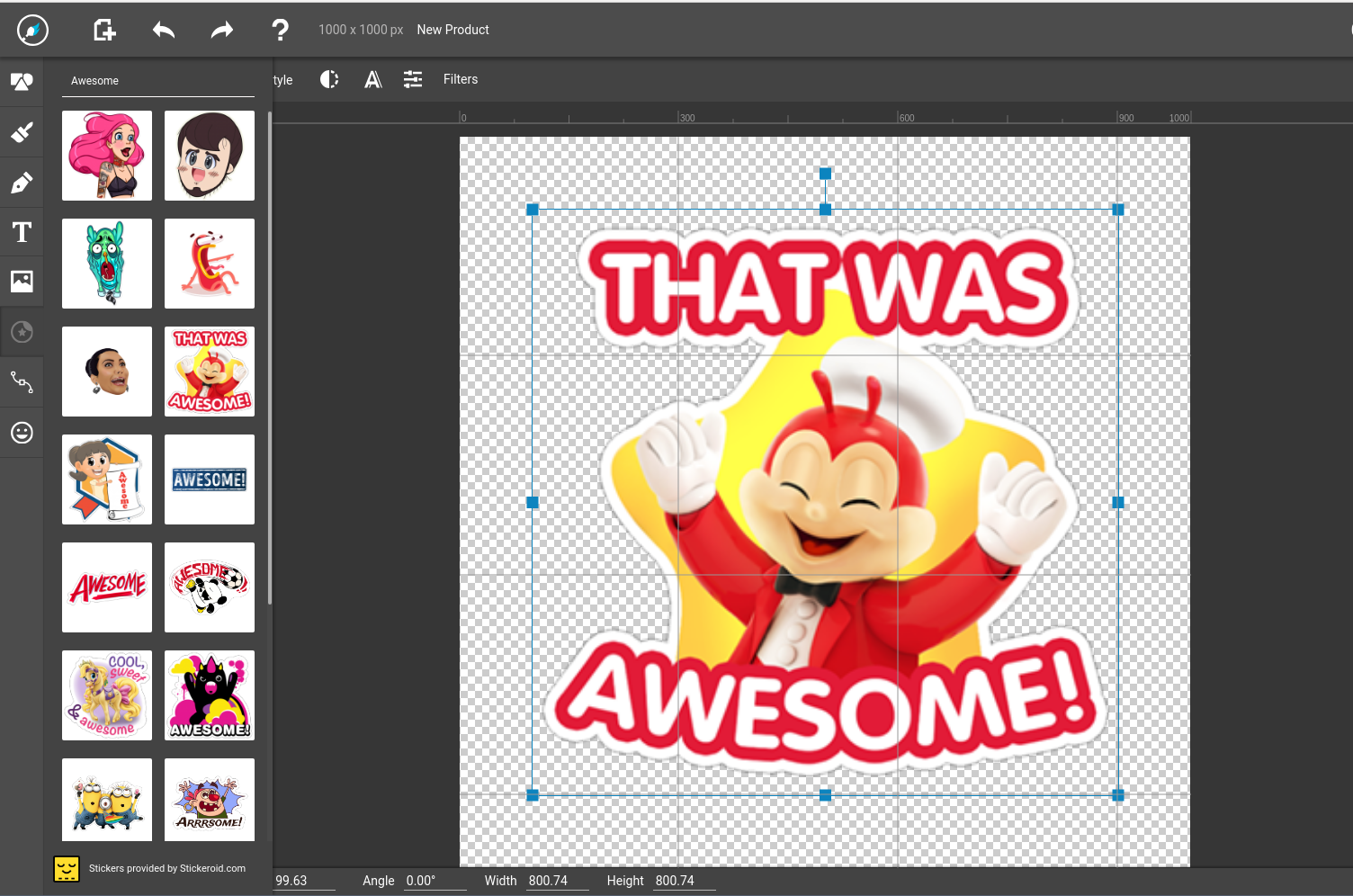Pick the green zombie sticker
1353x896 pixels.
click(107, 264)
